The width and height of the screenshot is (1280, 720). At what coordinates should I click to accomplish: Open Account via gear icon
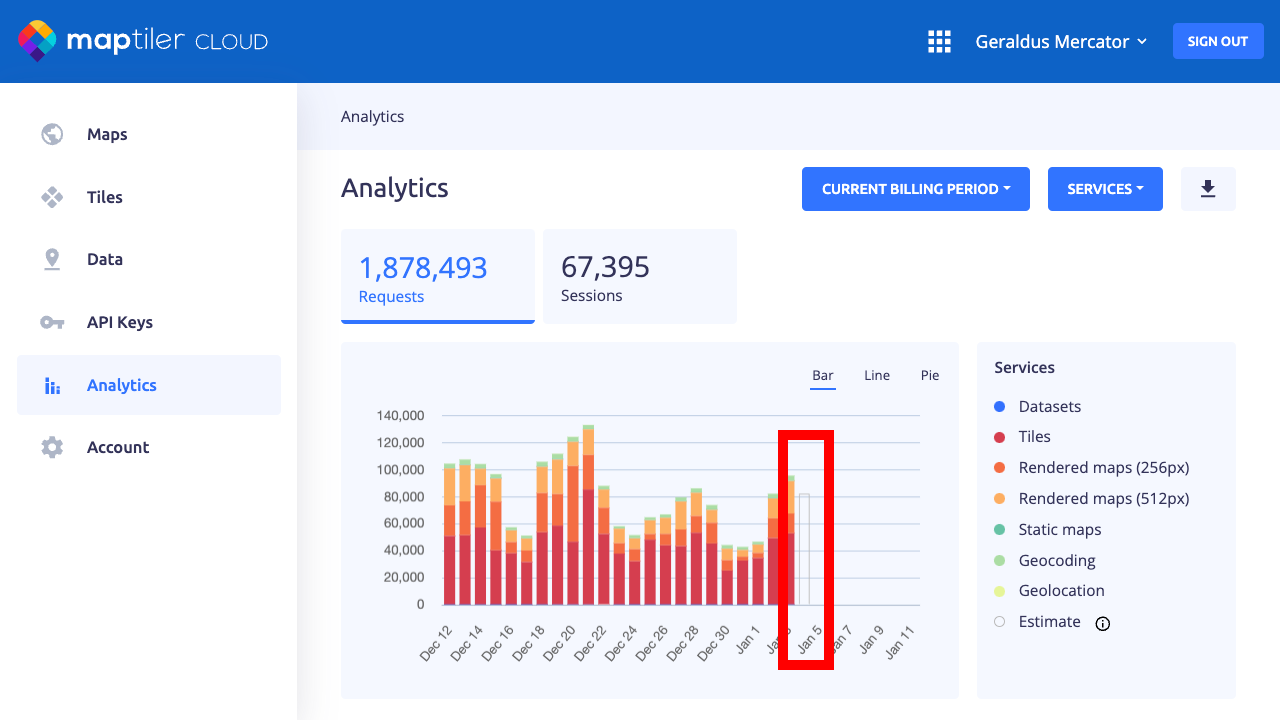click(x=52, y=447)
